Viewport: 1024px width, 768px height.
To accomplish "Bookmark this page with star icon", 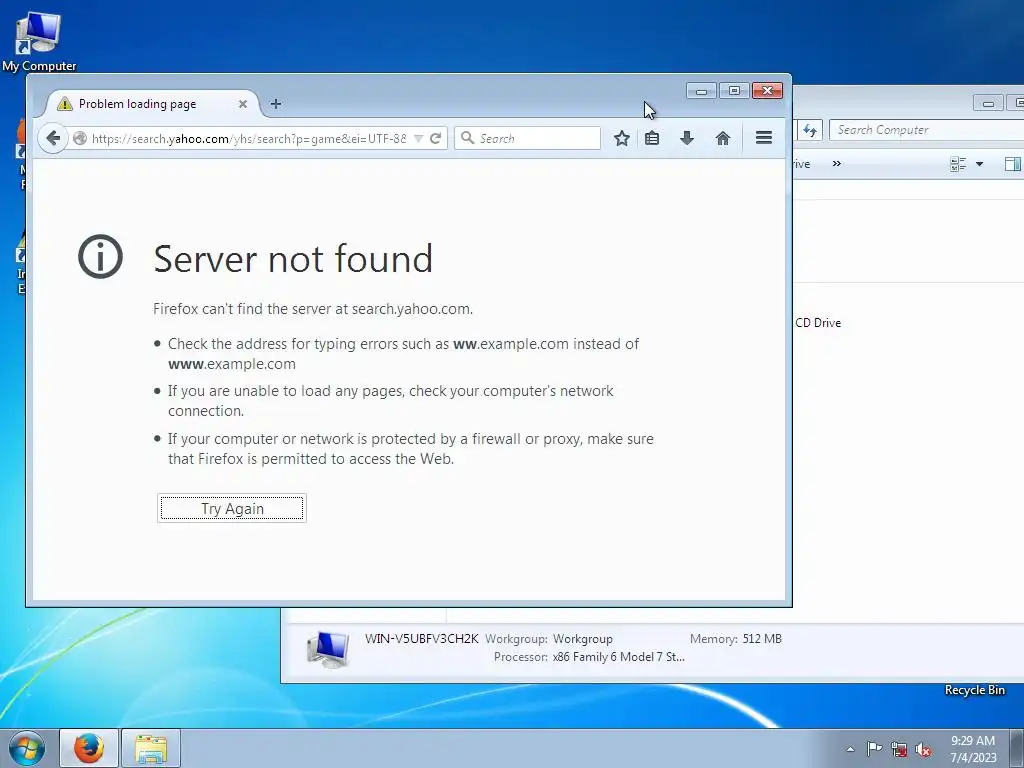I will pyautogui.click(x=622, y=138).
